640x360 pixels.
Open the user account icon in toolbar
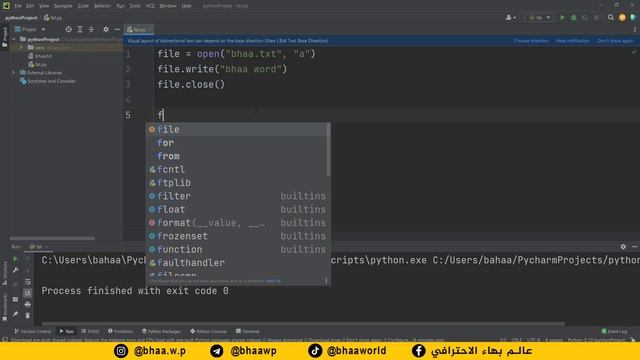(511, 18)
